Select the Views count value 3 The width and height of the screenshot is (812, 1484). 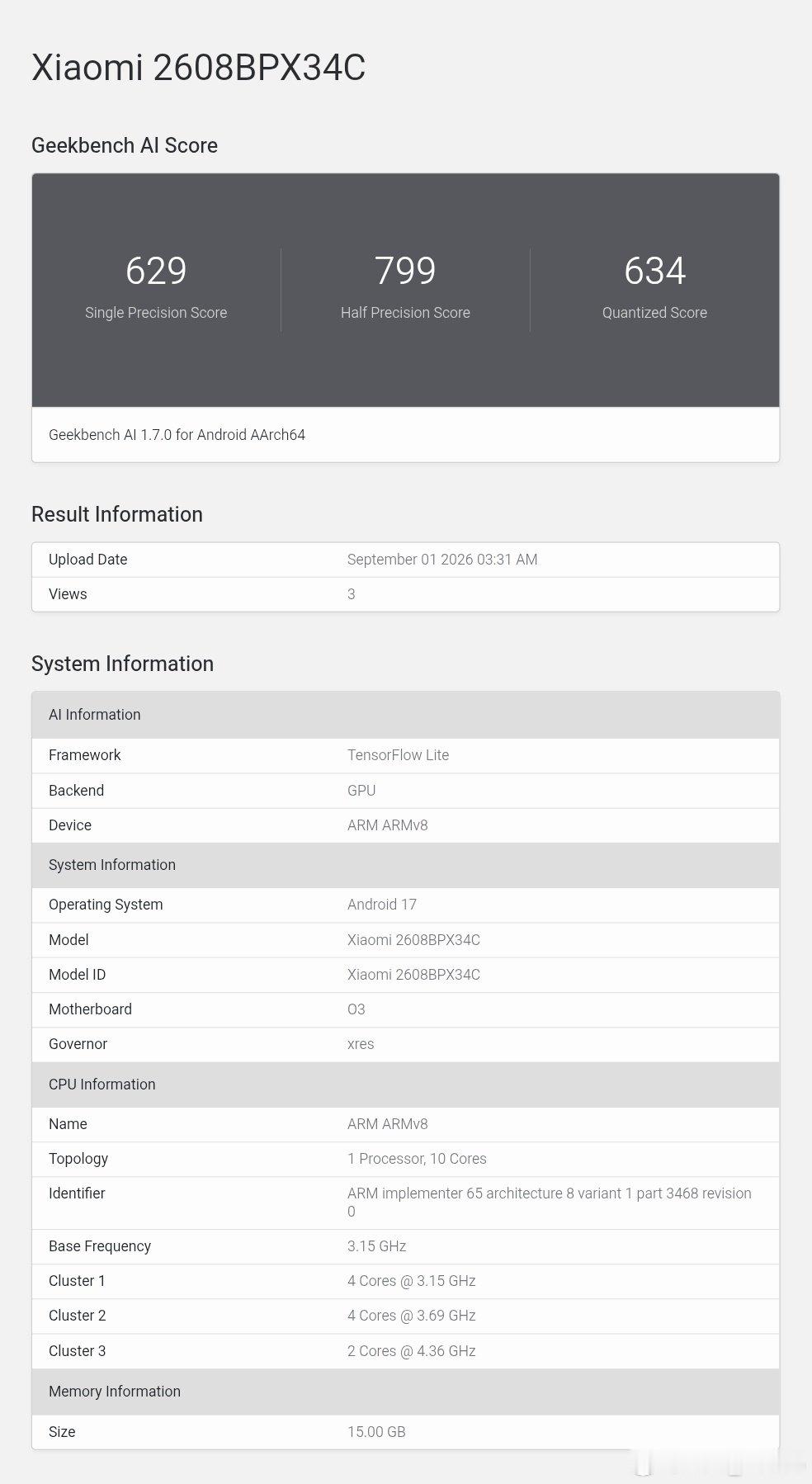coord(352,594)
